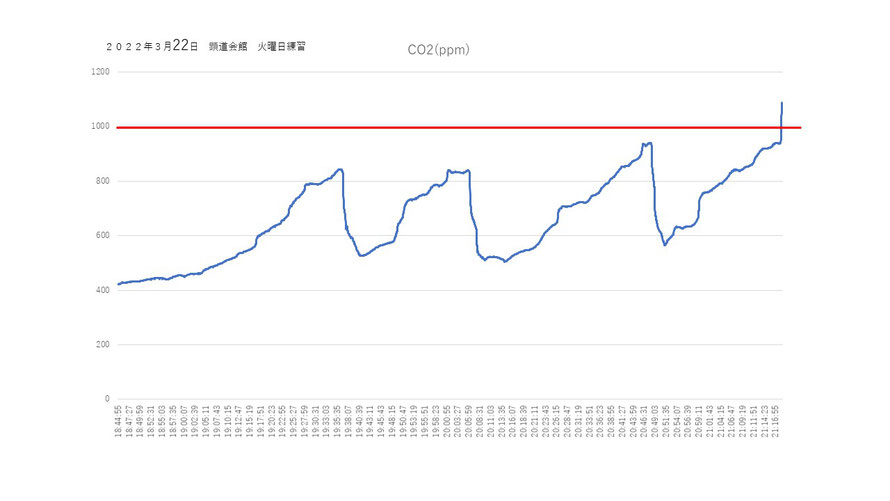Click the 18:44:55 time axis label
This screenshot has width=890, height=501.
pos(118,421)
